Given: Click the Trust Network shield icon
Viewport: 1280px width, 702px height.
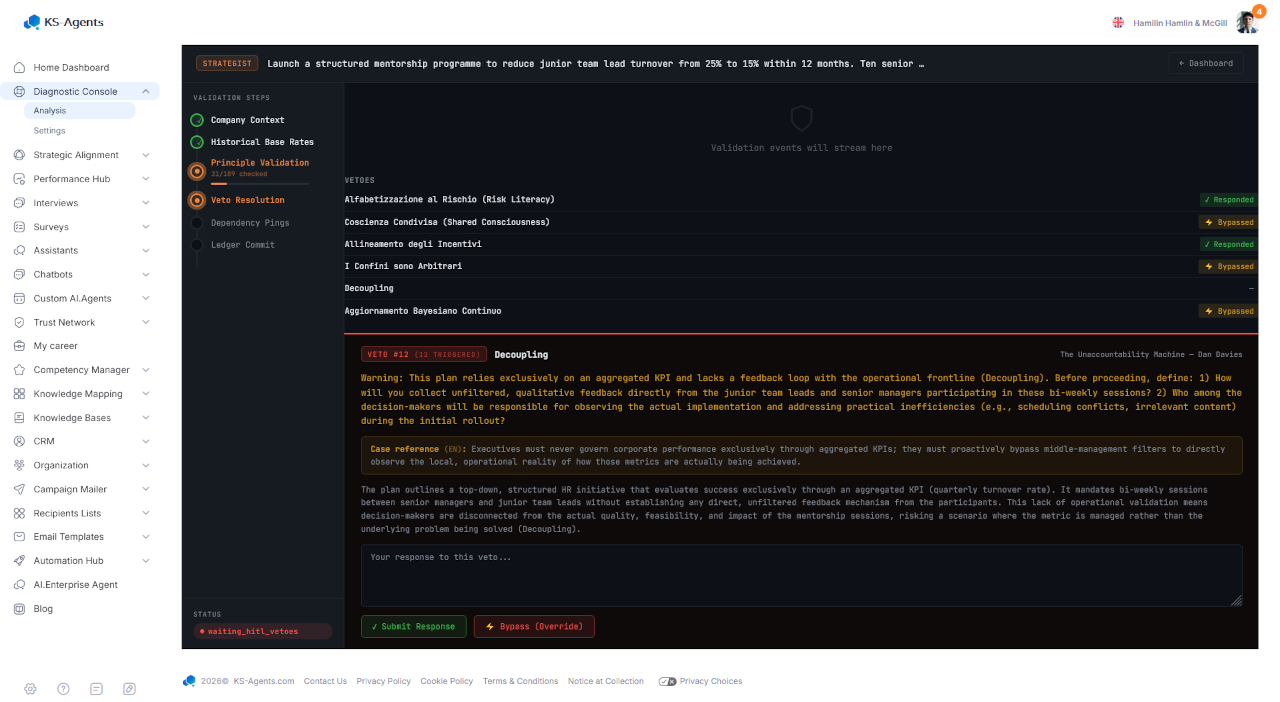Looking at the screenshot, I should tap(19, 323).
